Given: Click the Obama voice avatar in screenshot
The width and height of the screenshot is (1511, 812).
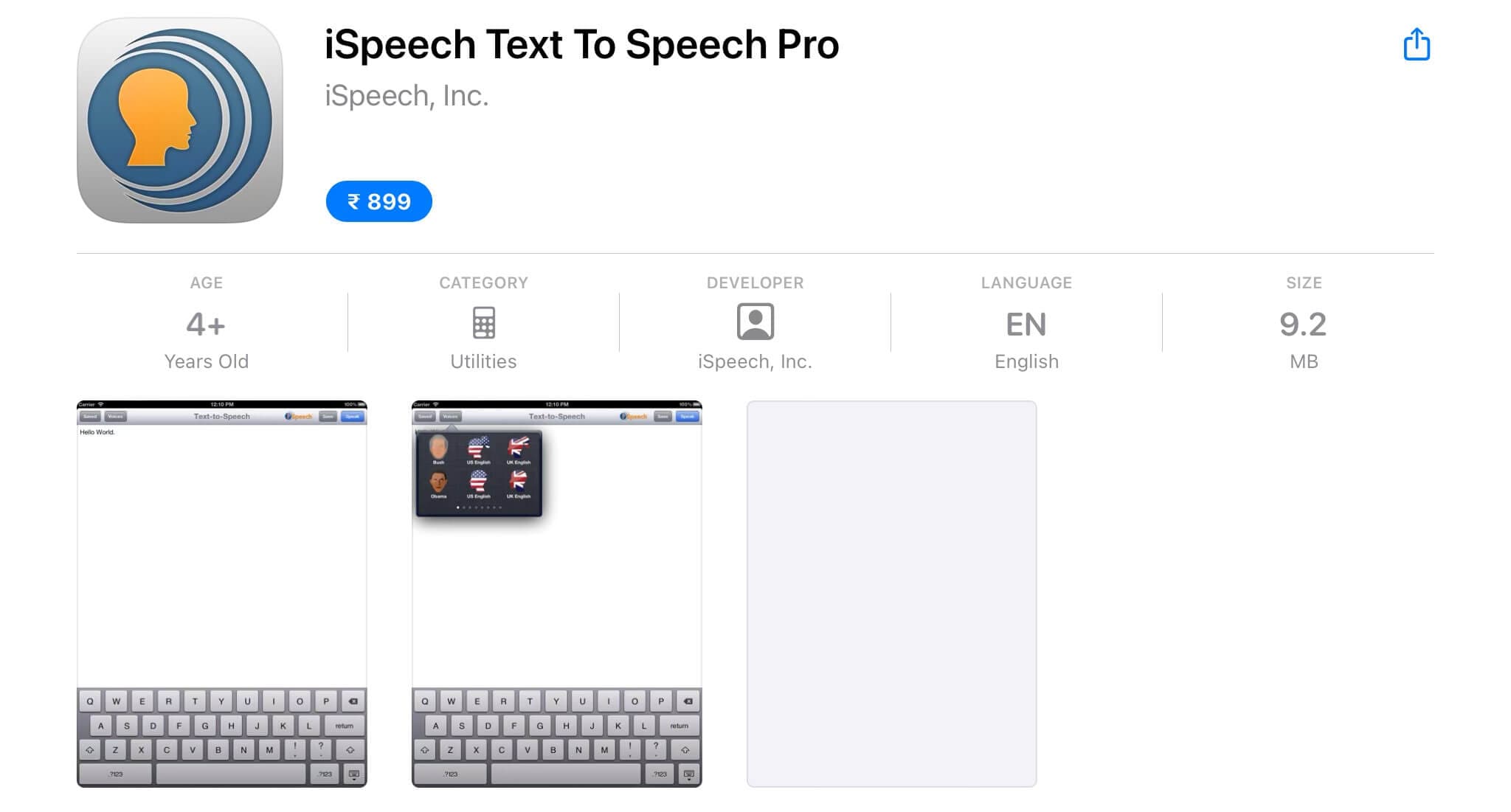Looking at the screenshot, I should [x=438, y=484].
